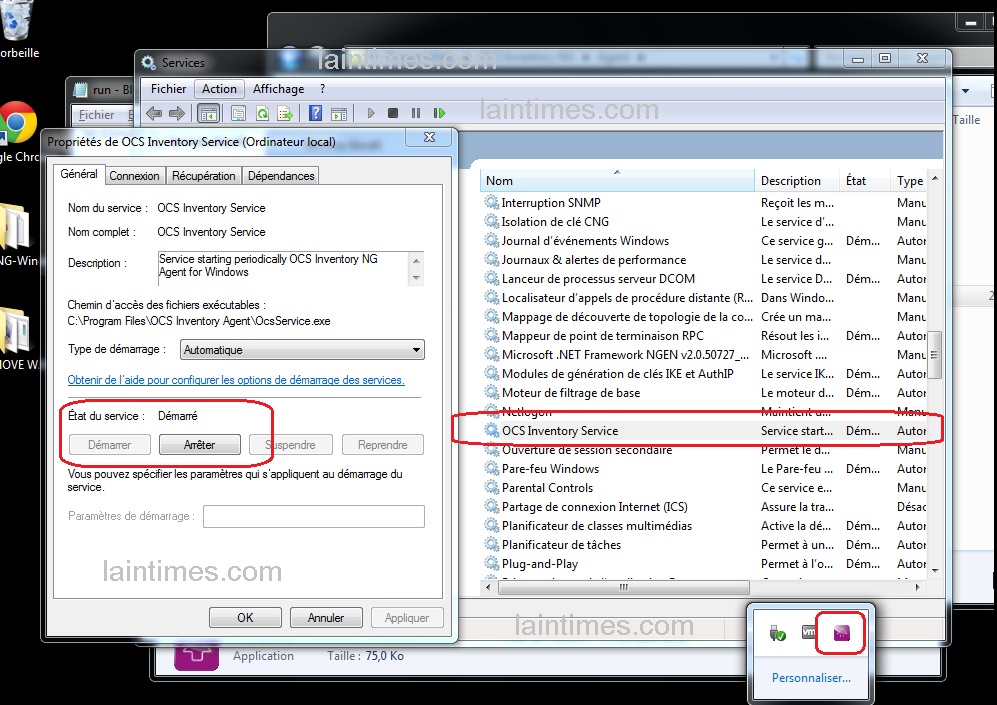Click the Reprendre button
This screenshot has width=997, height=705.
point(383,444)
